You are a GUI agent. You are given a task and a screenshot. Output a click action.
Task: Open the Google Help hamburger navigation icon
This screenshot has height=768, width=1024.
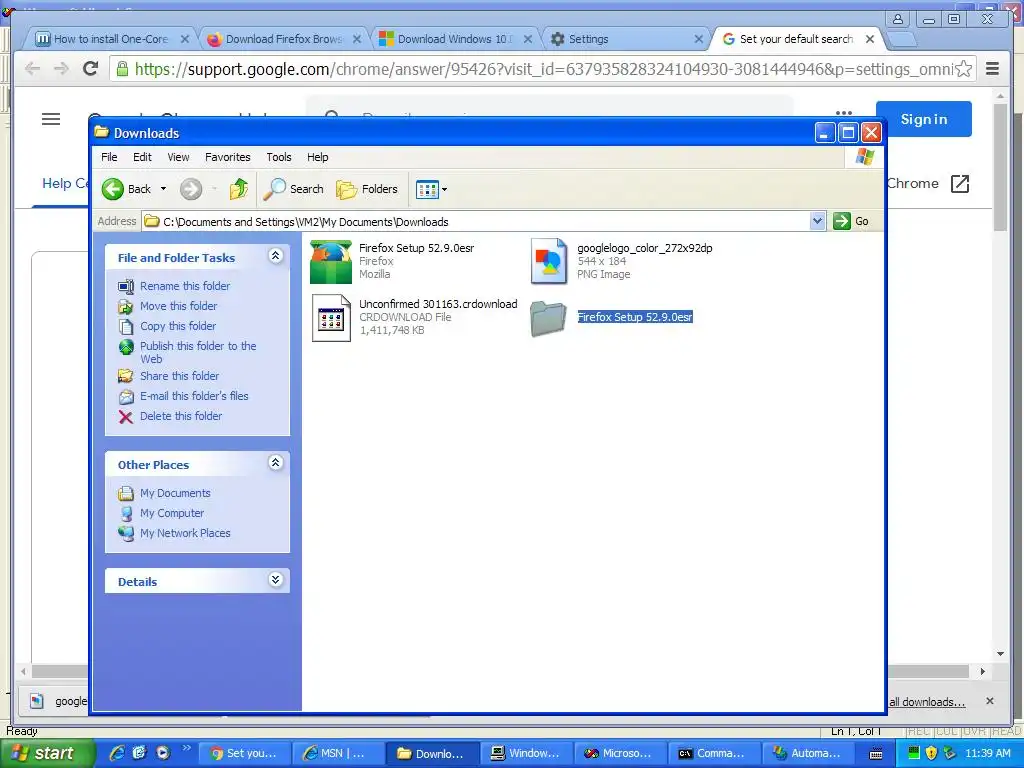(x=51, y=119)
